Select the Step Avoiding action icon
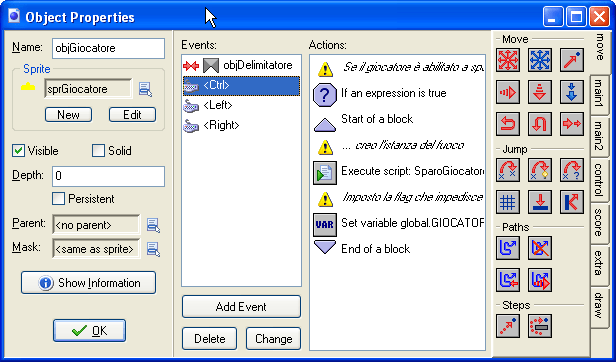Image resolution: width=616 pixels, height=362 pixels. (540, 326)
